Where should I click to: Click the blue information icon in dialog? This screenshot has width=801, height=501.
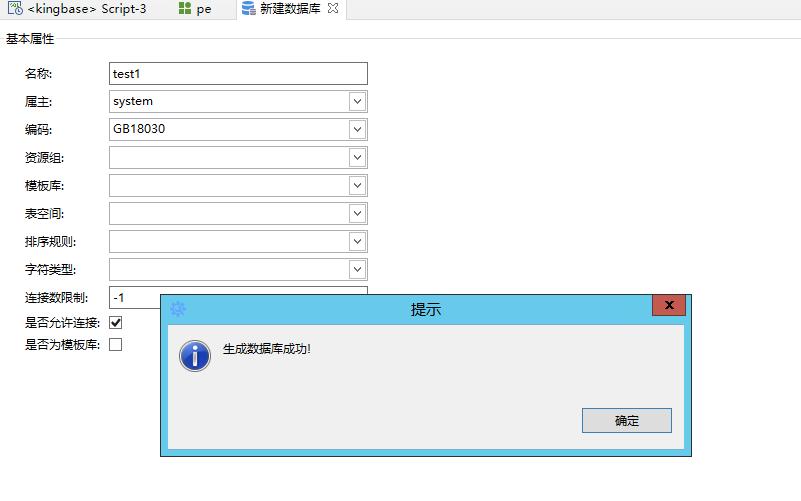coord(194,355)
